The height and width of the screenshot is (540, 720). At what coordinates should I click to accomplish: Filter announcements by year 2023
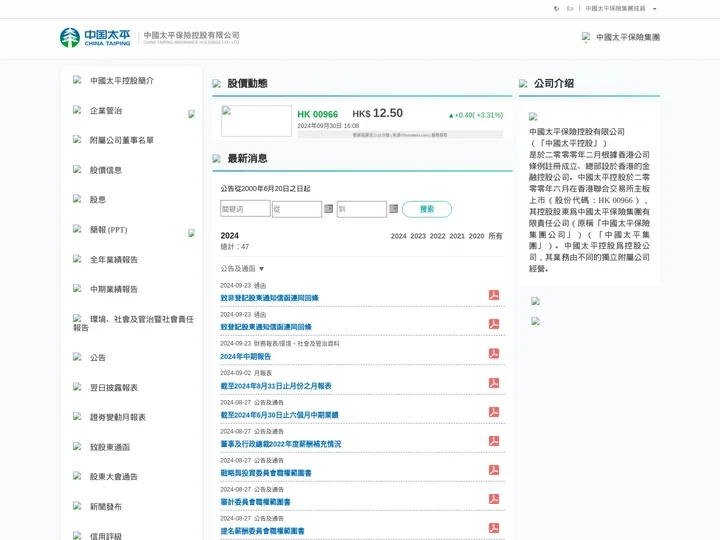[418, 236]
